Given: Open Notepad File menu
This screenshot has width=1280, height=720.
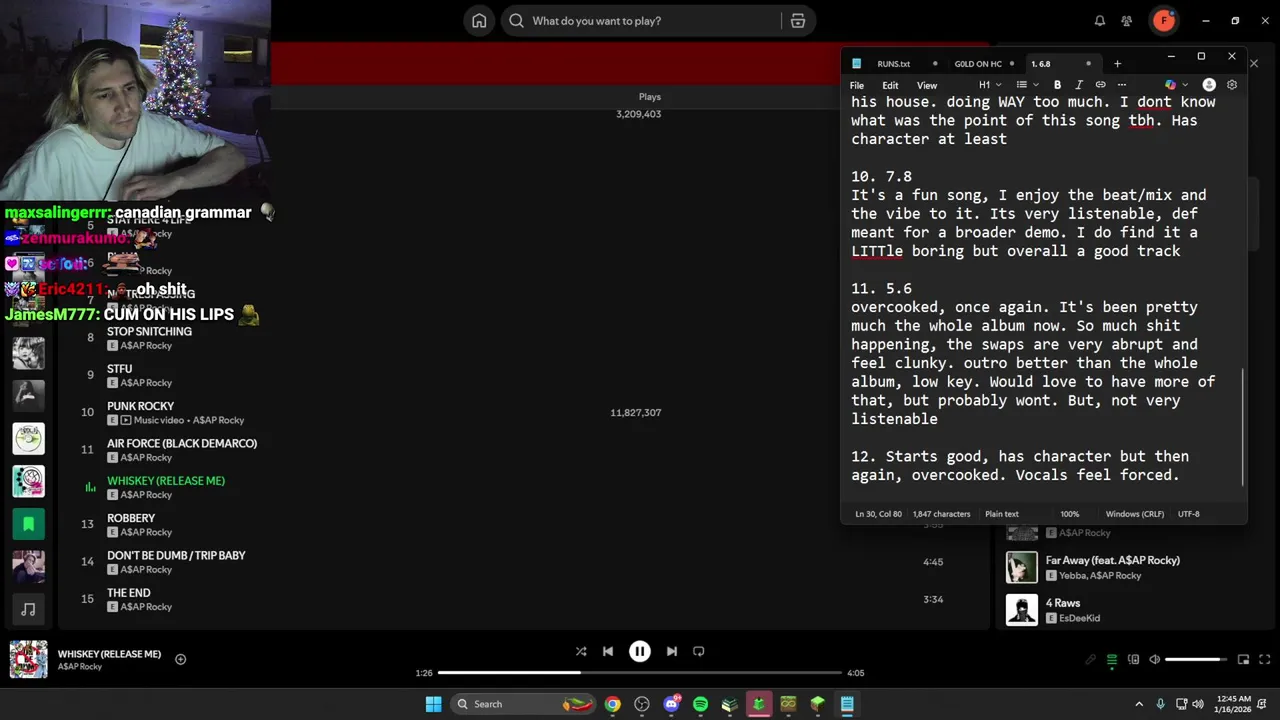Looking at the screenshot, I should [x=857, y=86].
